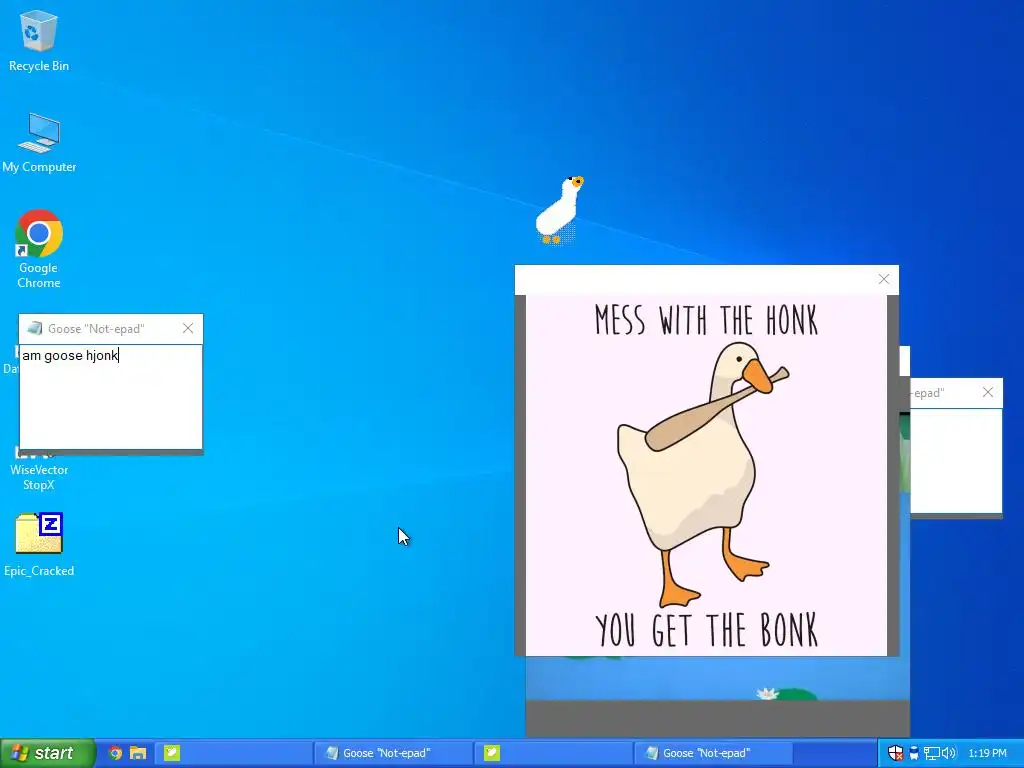This screenshot has width=1024, height=768.
Task: Switch to the first Goose "Not-epad" taskbar button
Action: (393, 753)
